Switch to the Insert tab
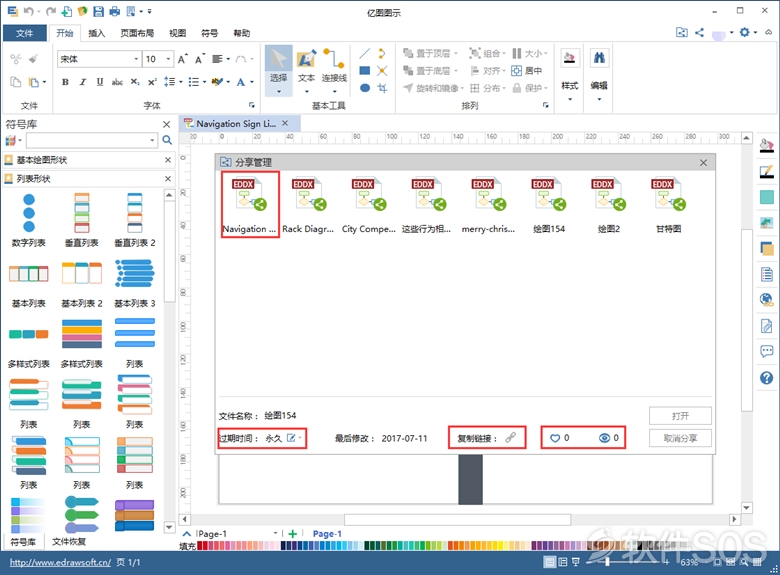 tap(97, 33)
